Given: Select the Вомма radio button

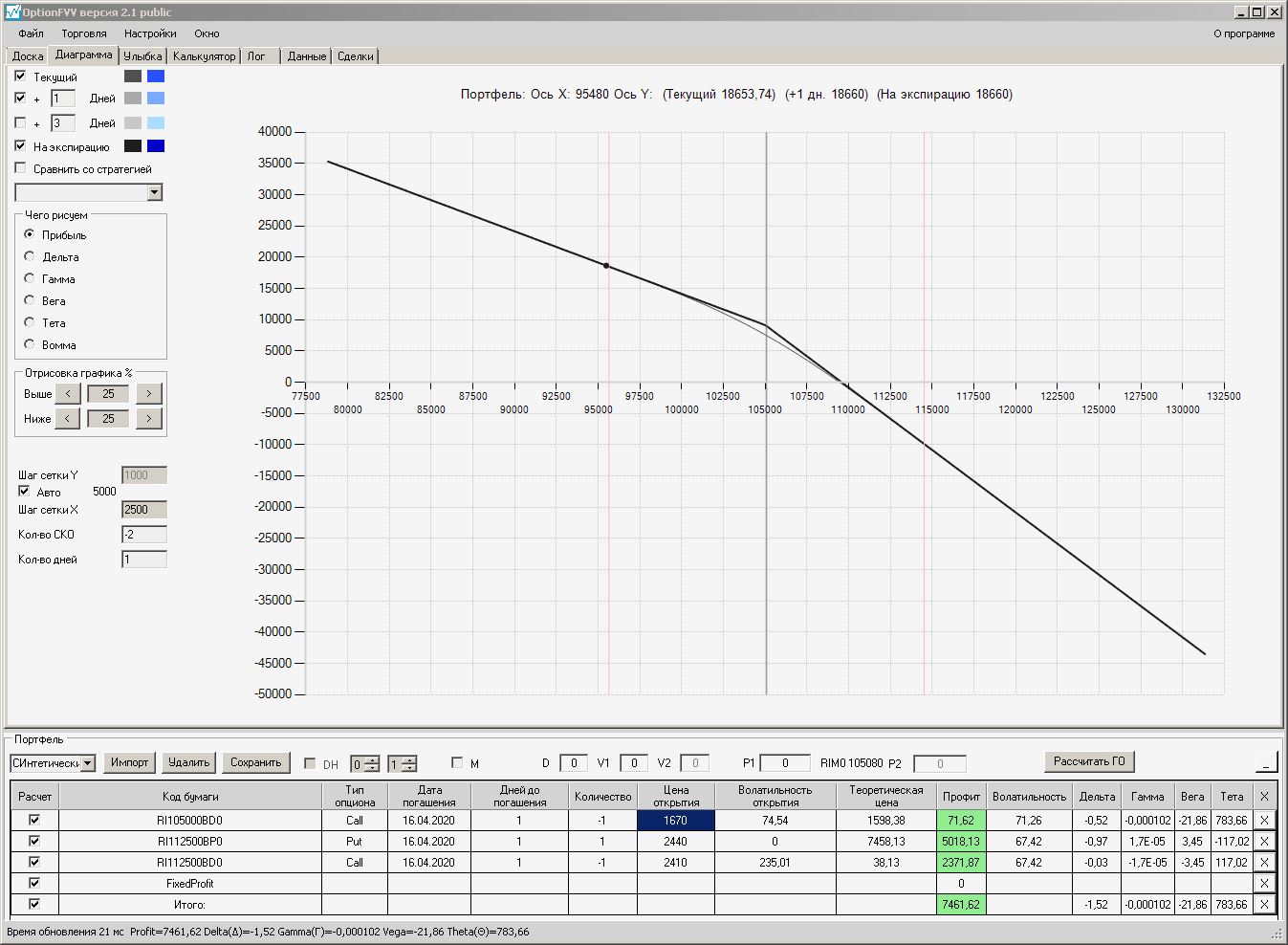Looking at the screenshot, I should click(30, 344).
